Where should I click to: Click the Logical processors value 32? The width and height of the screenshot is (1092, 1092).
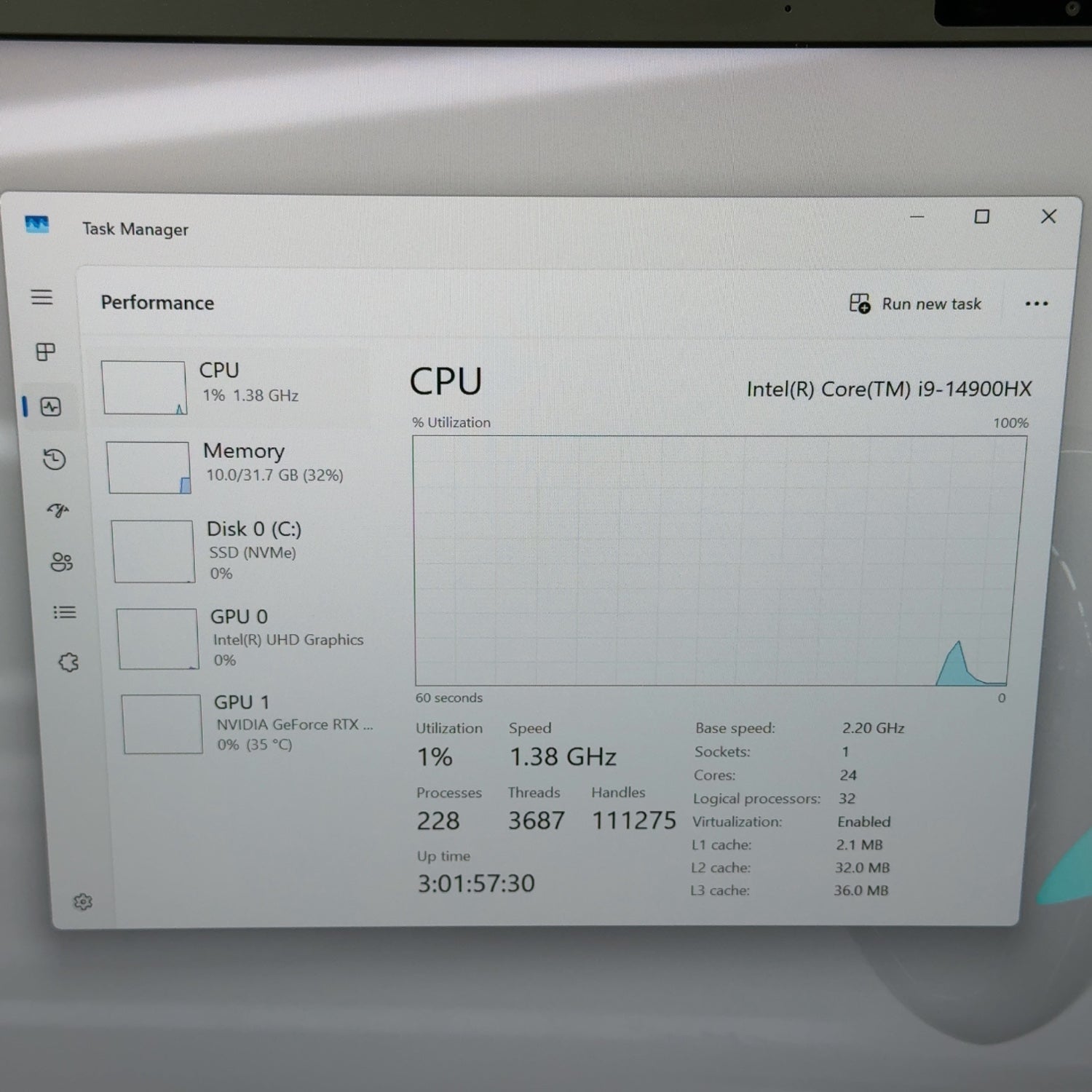tap(847, 799)
